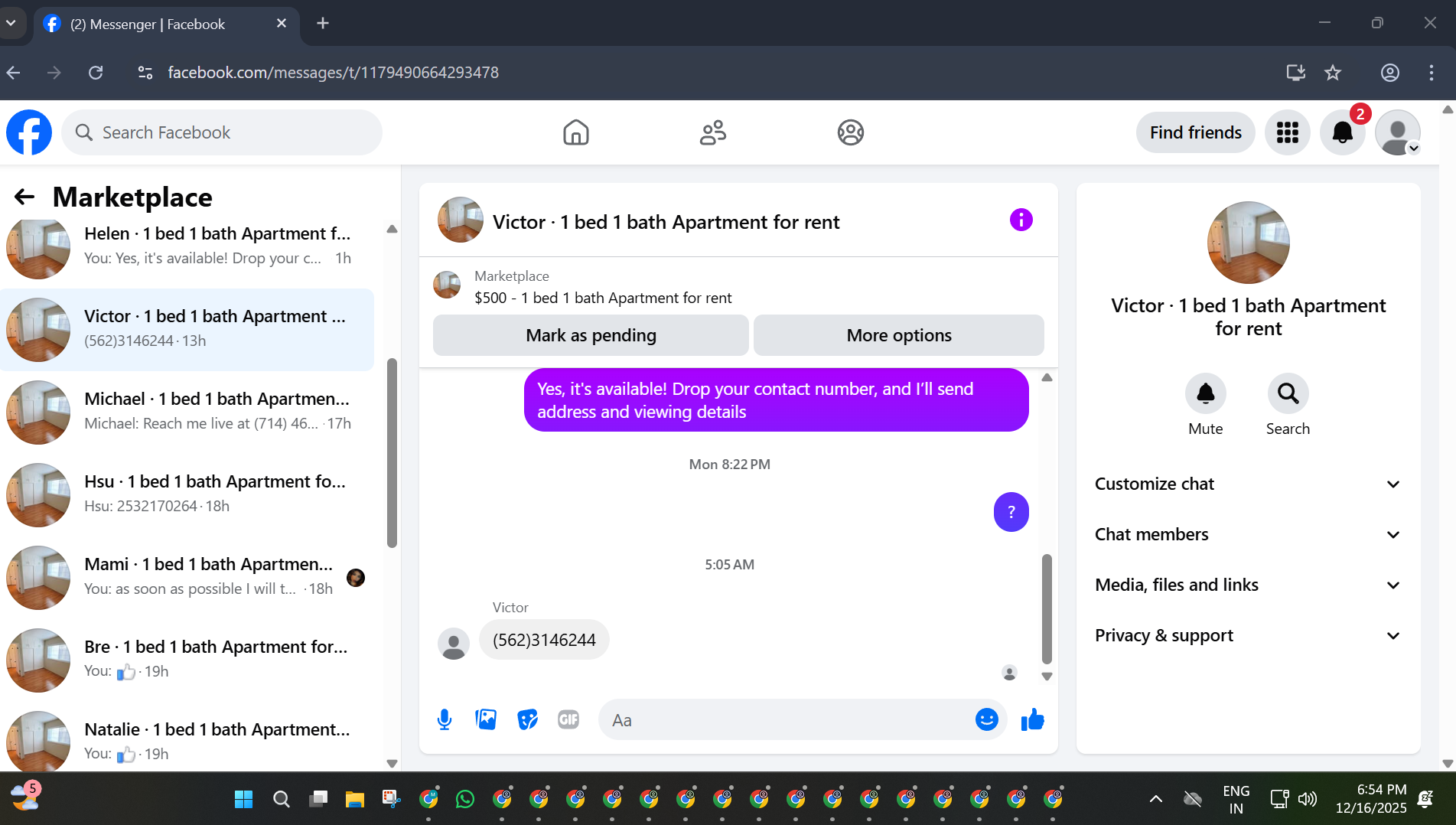Expand Media, files and links section

pyautogui.click(x=1248, y=585)
